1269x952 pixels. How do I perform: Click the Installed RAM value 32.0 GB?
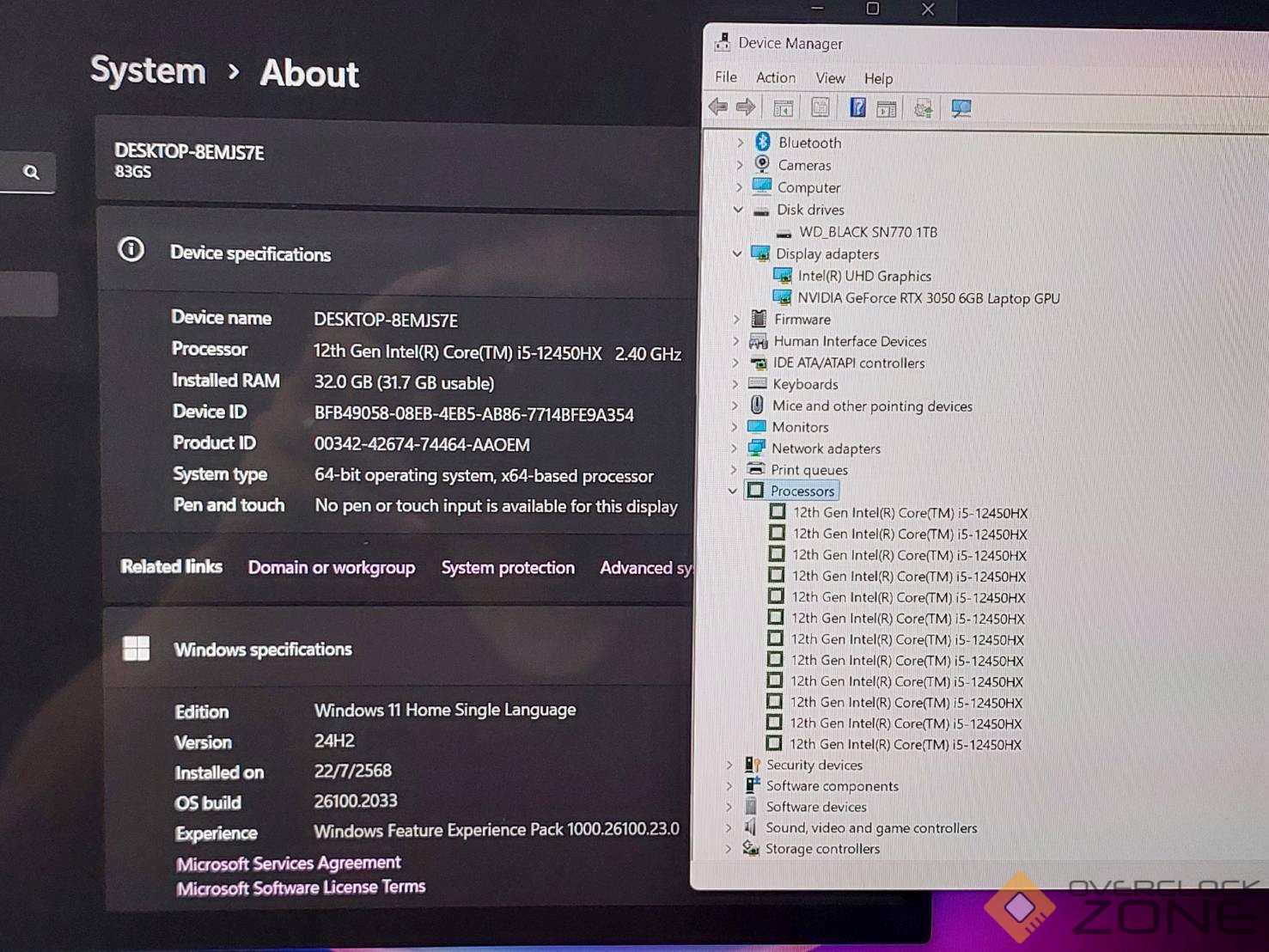click(404, 382)
